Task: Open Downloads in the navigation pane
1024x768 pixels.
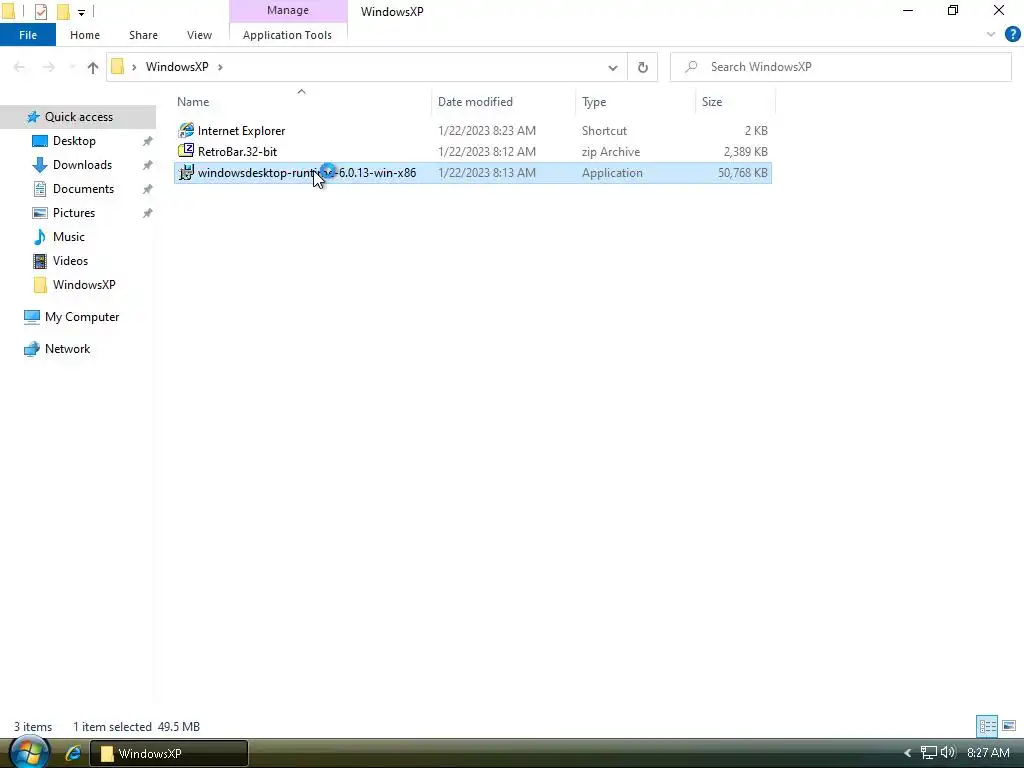Action: click(82, 165)
